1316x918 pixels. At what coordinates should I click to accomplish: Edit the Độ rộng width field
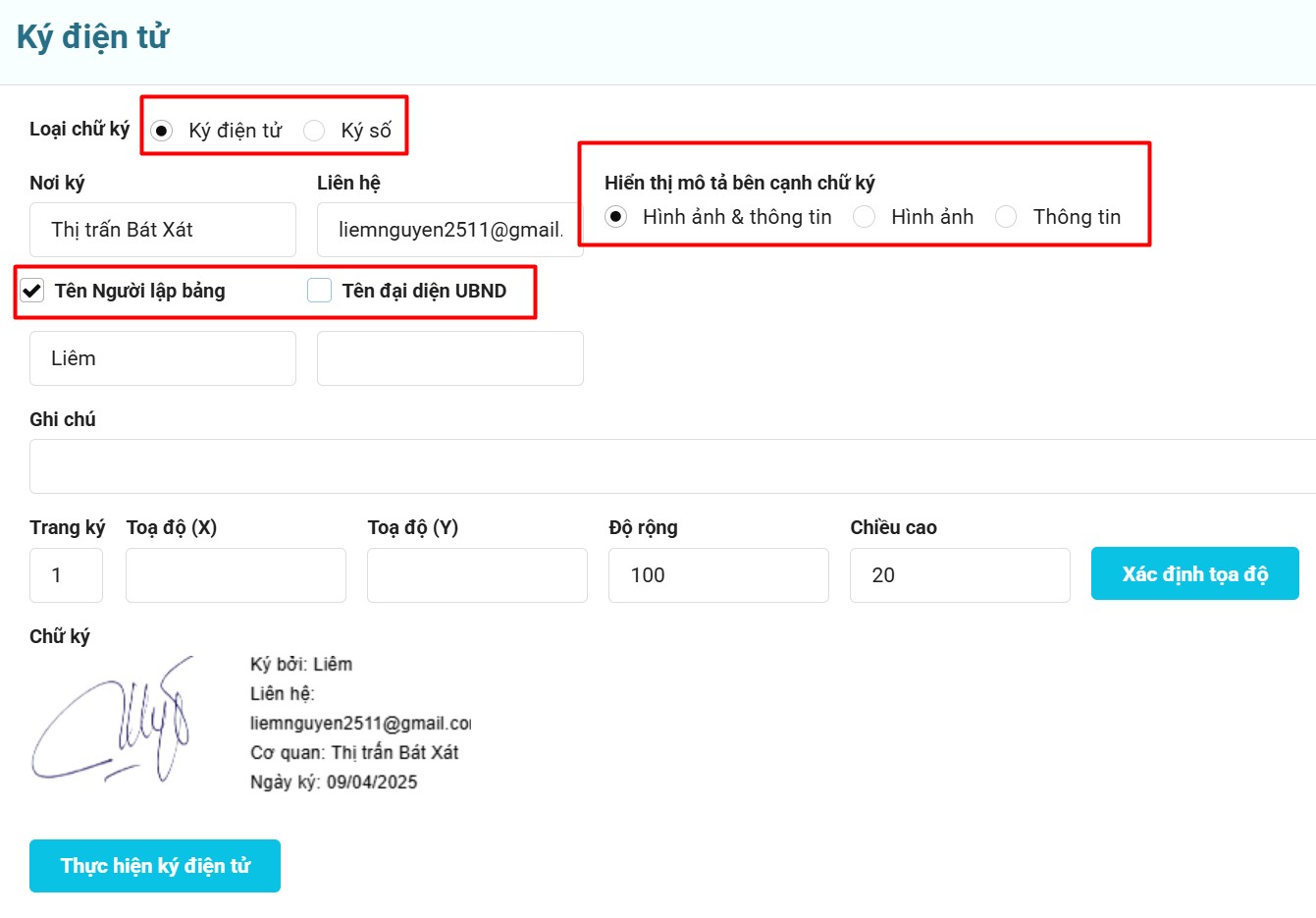coord(718,575)
